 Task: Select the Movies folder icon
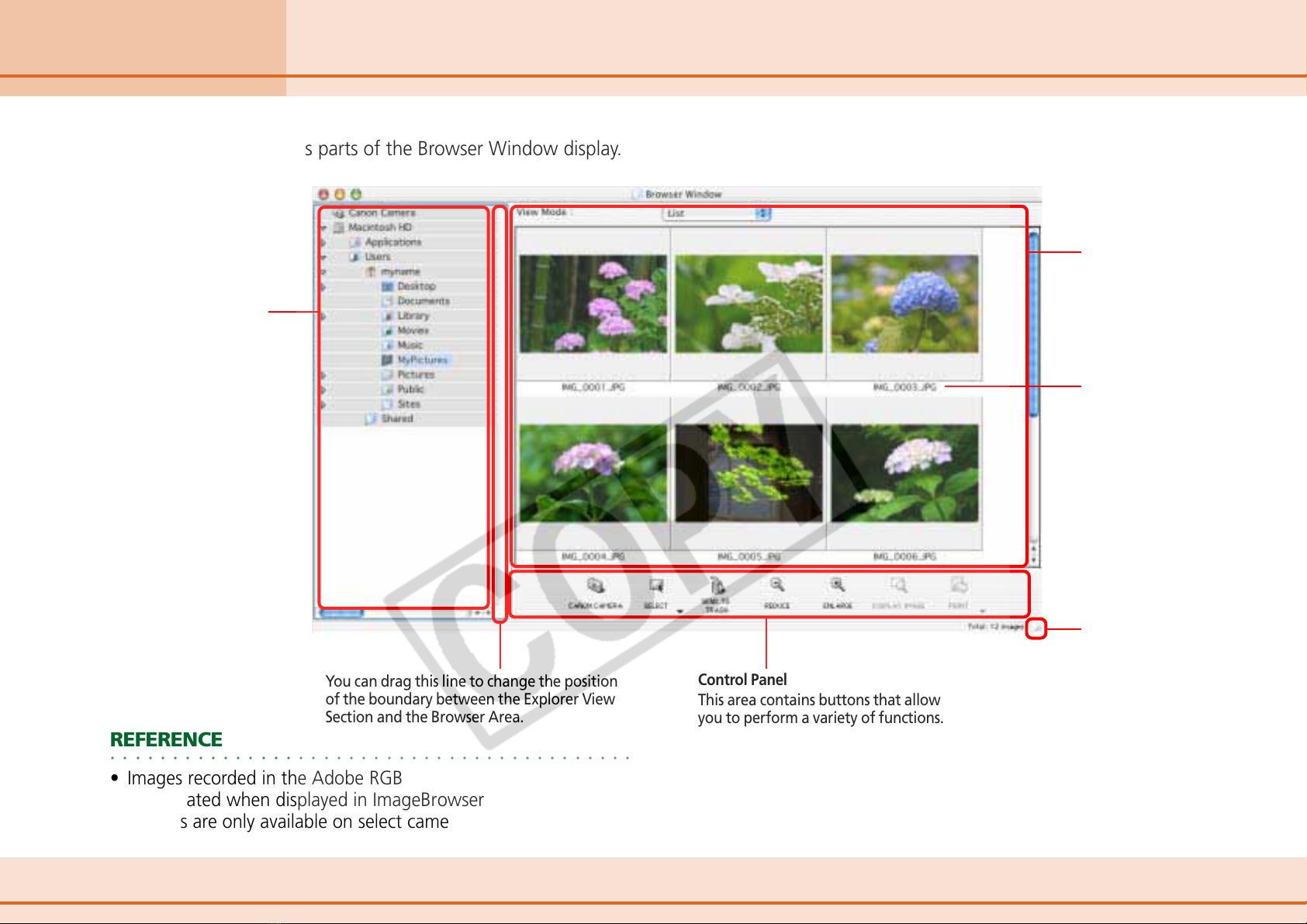pyautogui.click(x=388, y=330)
